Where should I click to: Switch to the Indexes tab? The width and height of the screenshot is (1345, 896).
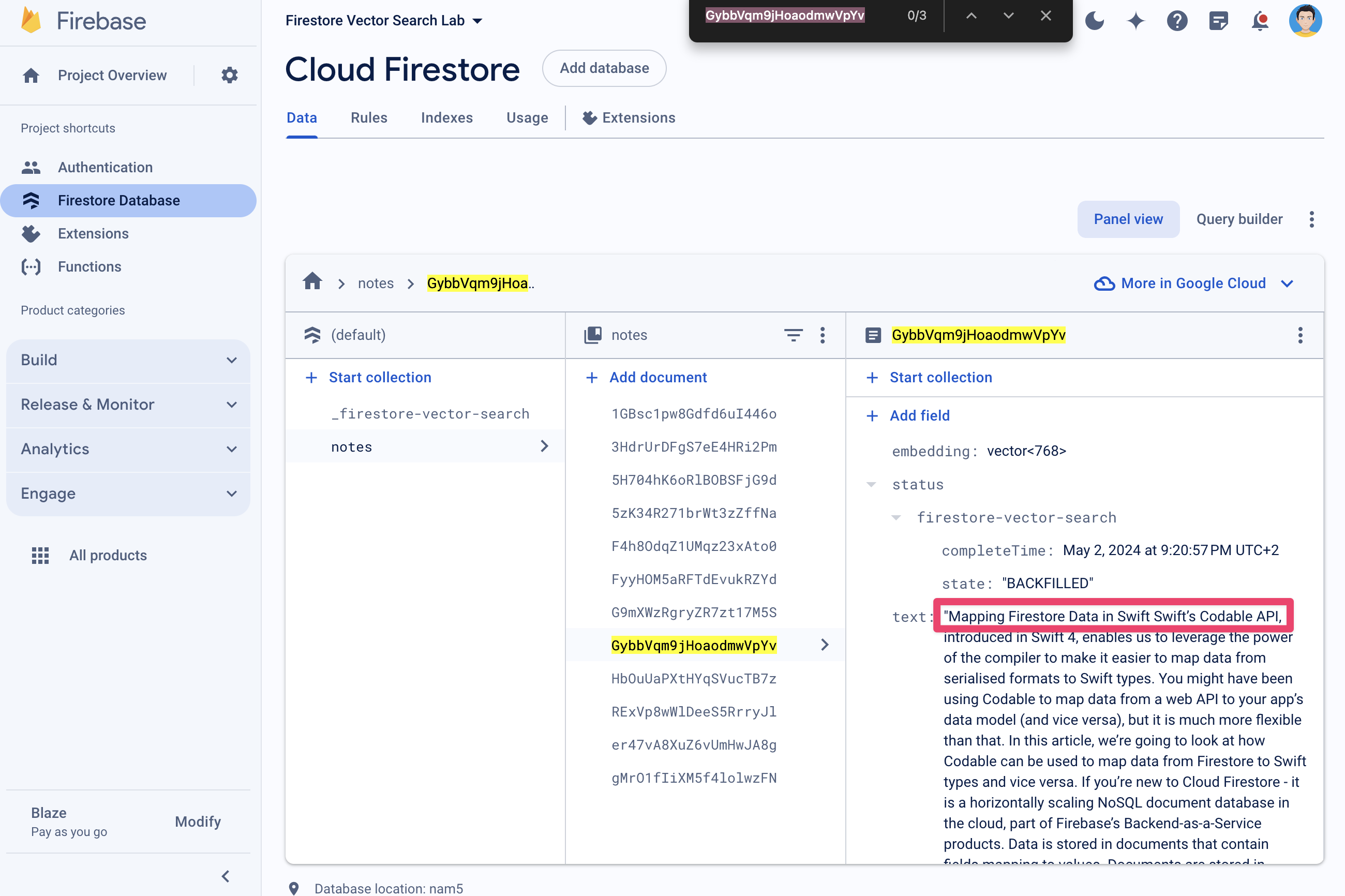(447, 117)
